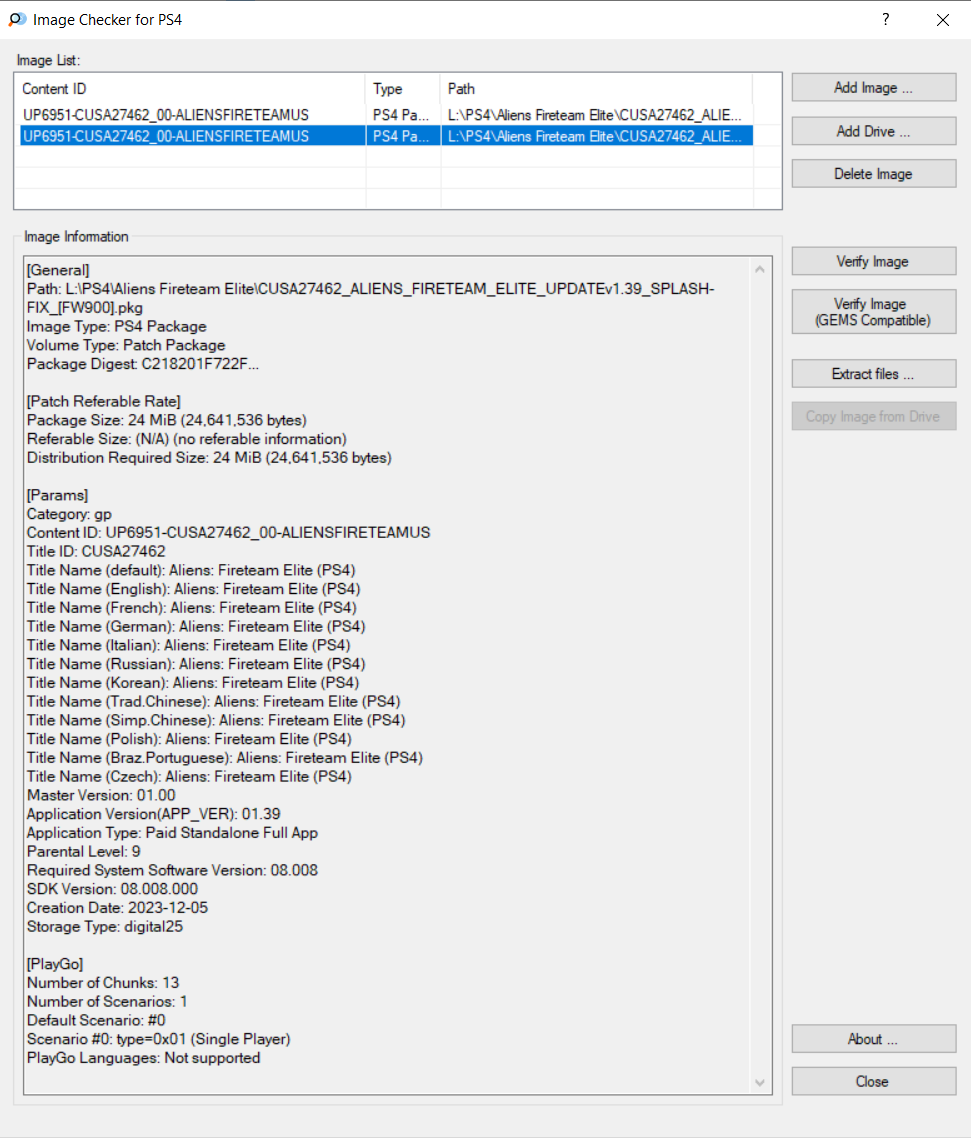Click Number of Scenarios: 1 line
The height and width of the screenshot is (1138, 971).
[x=107, y=1002]
